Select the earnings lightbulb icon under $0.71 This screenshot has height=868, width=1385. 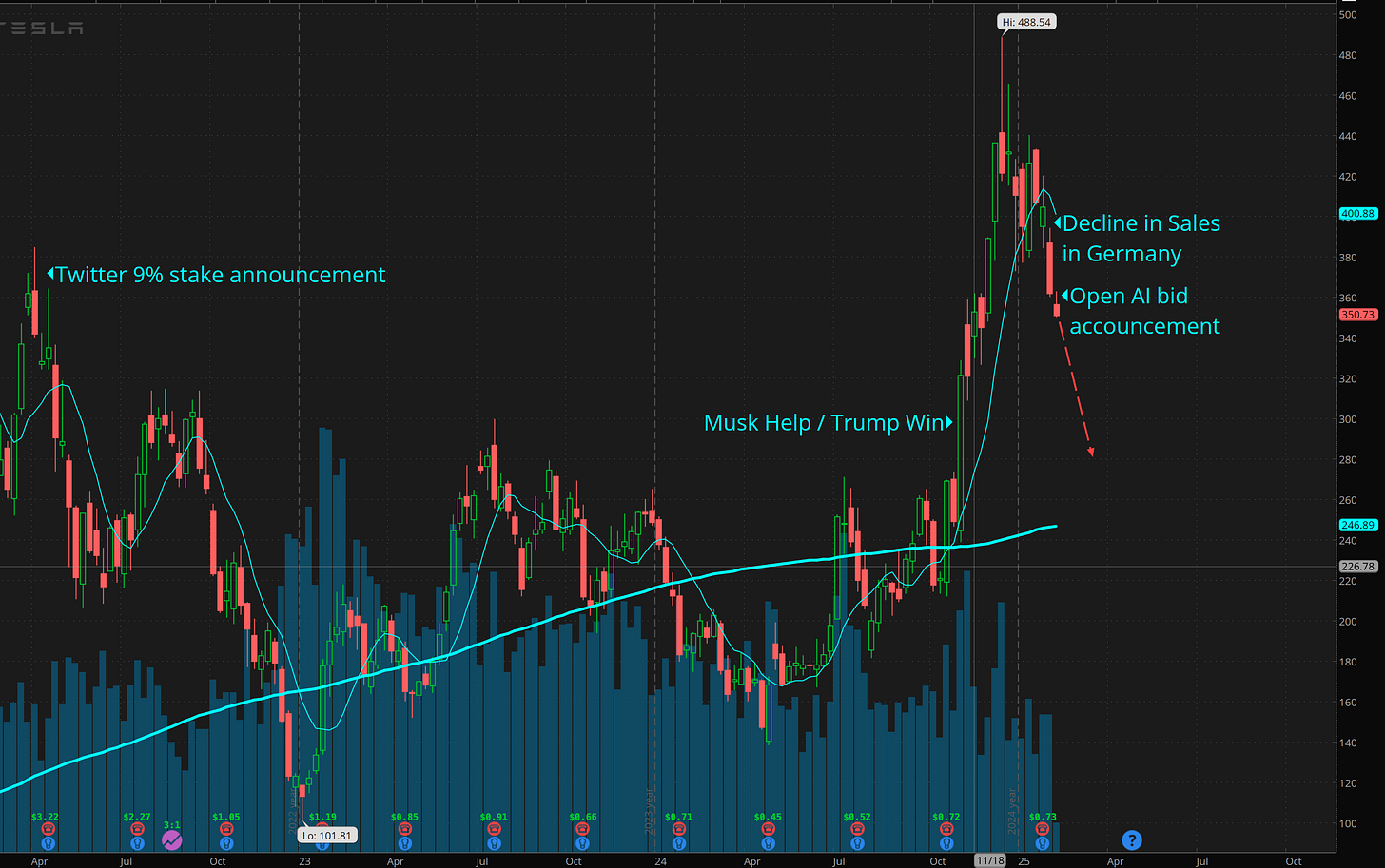pos(678,842)
